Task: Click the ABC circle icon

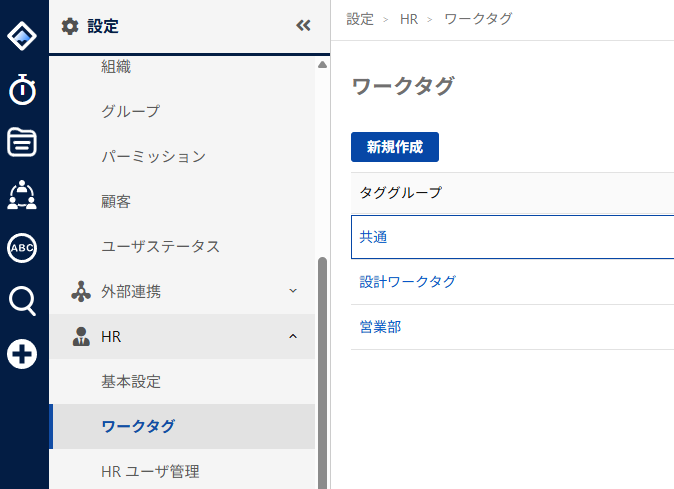Action: [x=22, y=248]
